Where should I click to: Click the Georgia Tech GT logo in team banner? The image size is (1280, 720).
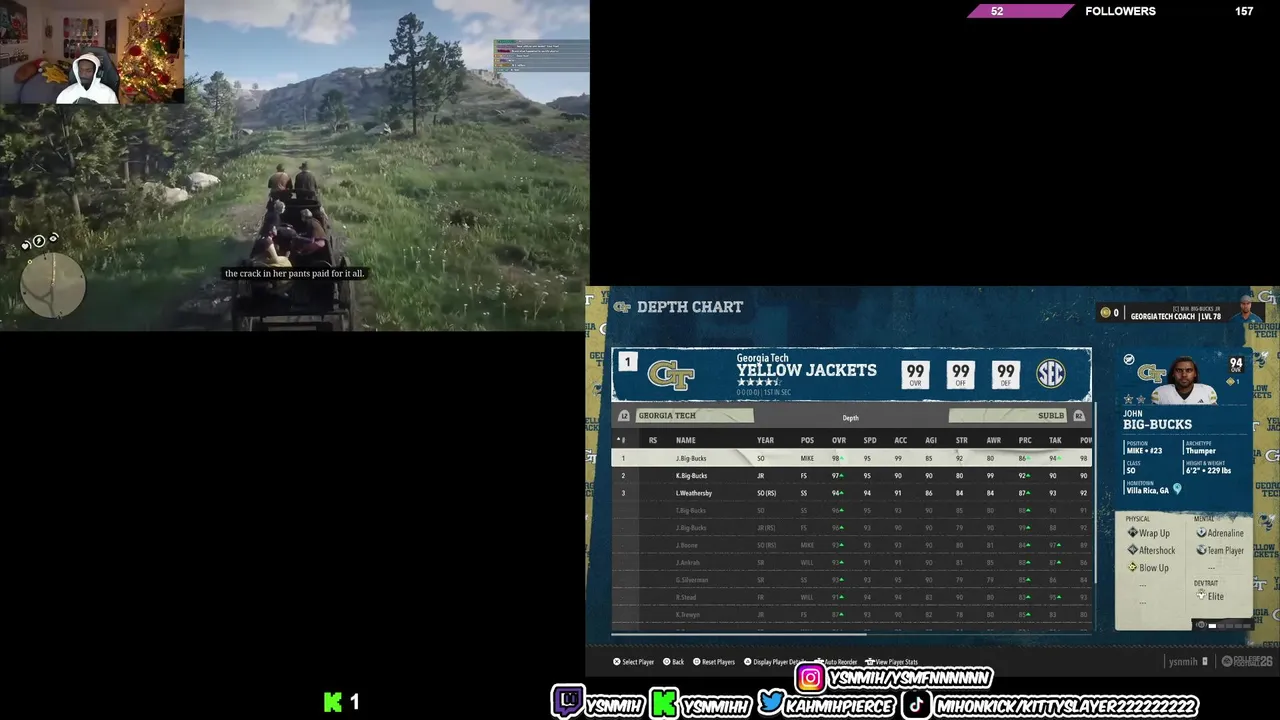coord(671,375)
